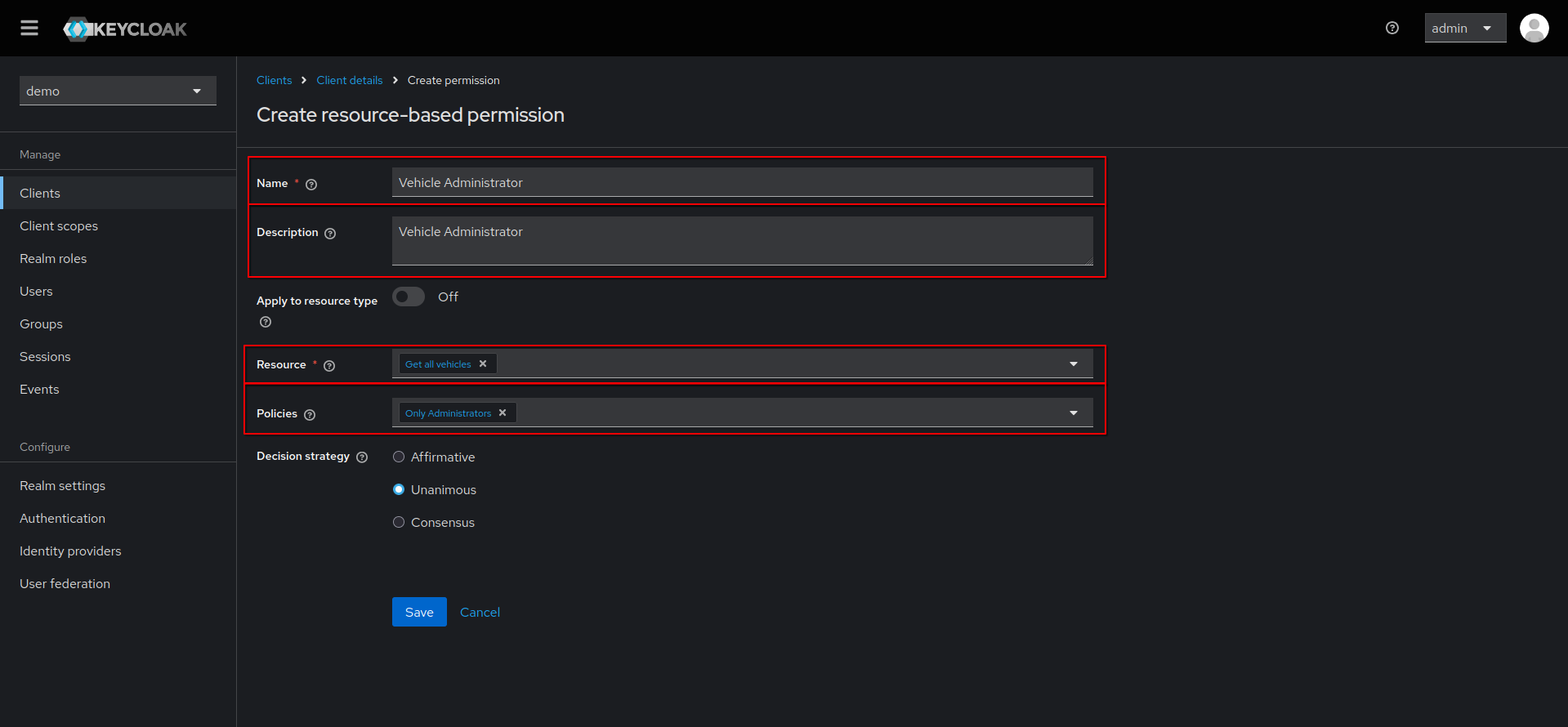Click the Description text area
This screenshot has width=1568, height=727.
tap(743, 240)
